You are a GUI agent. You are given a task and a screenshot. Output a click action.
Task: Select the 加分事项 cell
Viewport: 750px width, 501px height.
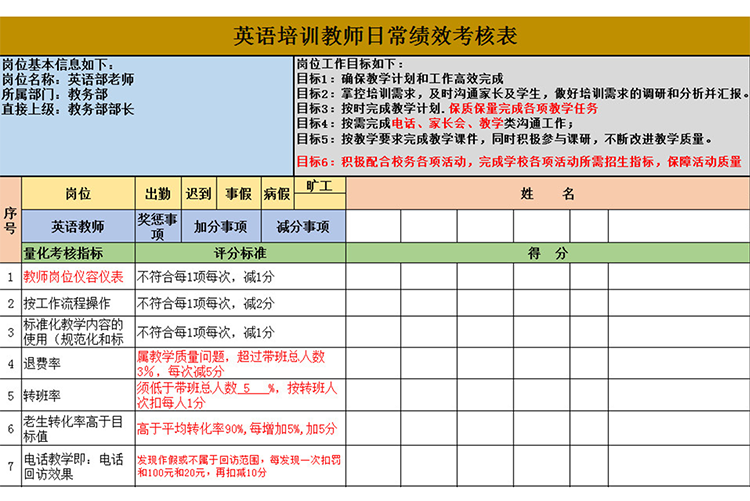pos(219,226)
